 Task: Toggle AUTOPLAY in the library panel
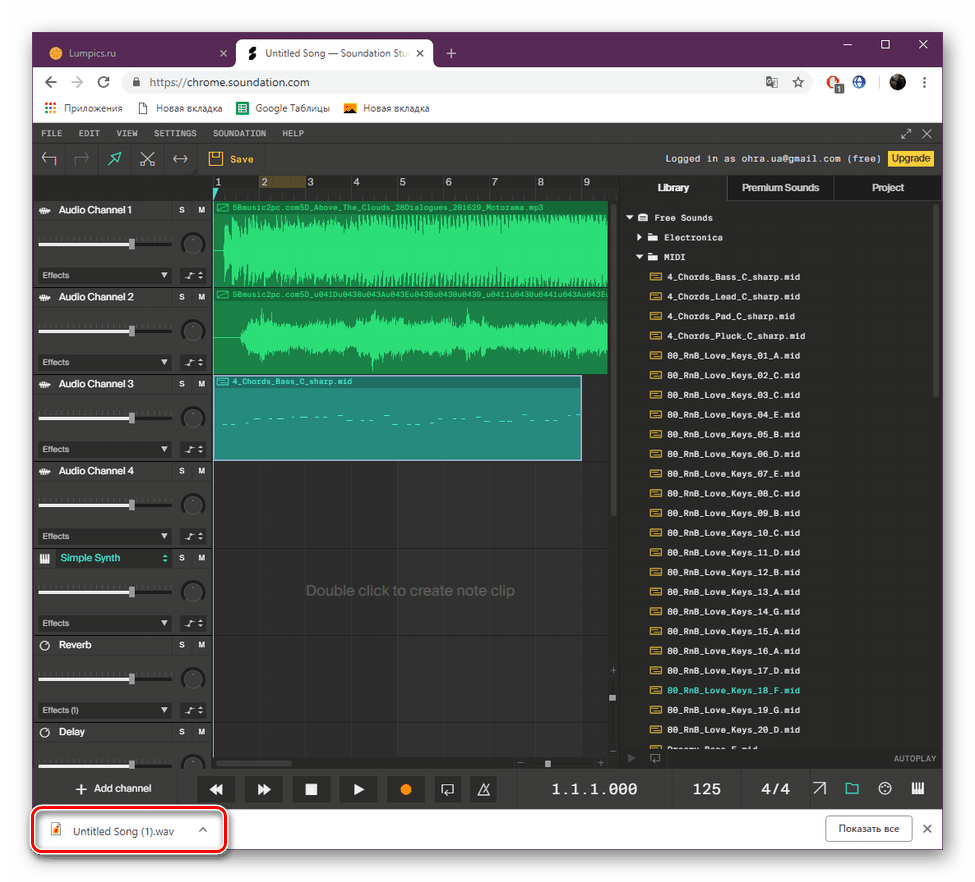coord(914,758)
